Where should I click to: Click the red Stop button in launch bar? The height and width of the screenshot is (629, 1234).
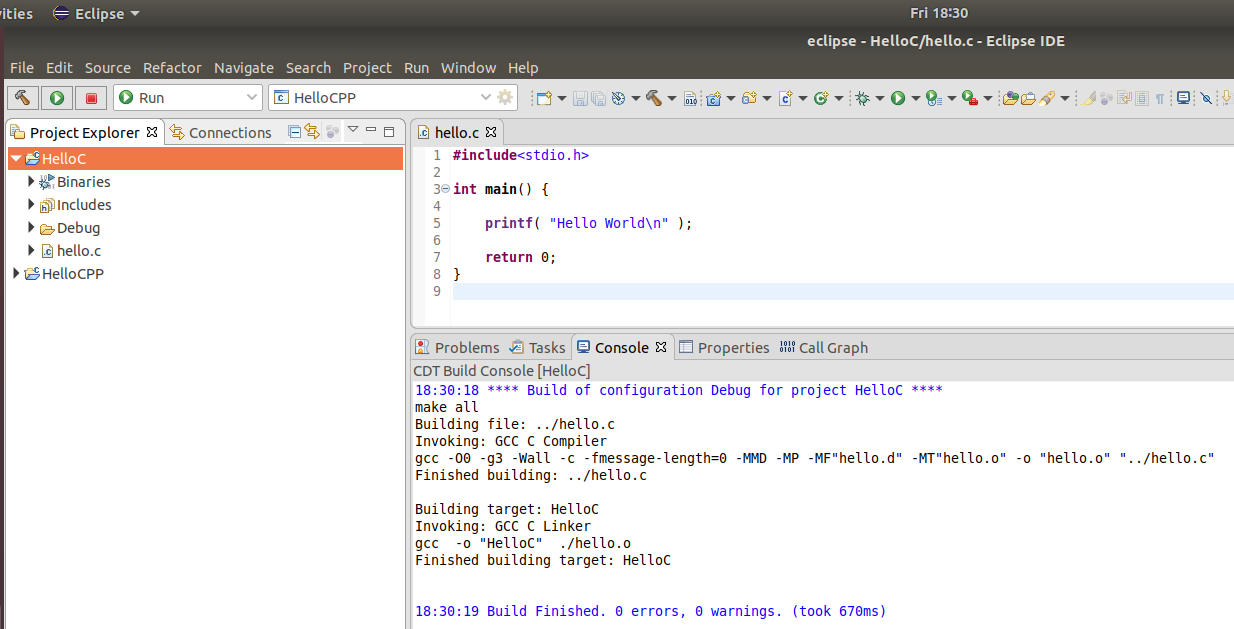91,97
